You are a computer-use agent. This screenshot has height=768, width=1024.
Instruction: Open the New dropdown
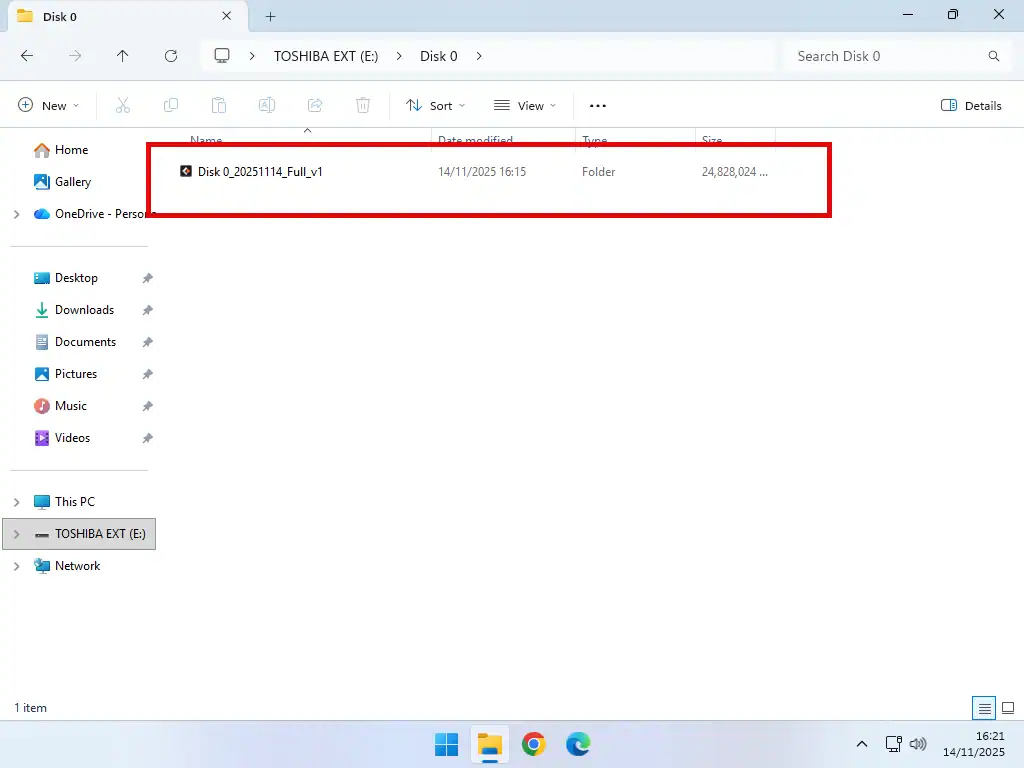pyautogui.click(x=47, y=105)
